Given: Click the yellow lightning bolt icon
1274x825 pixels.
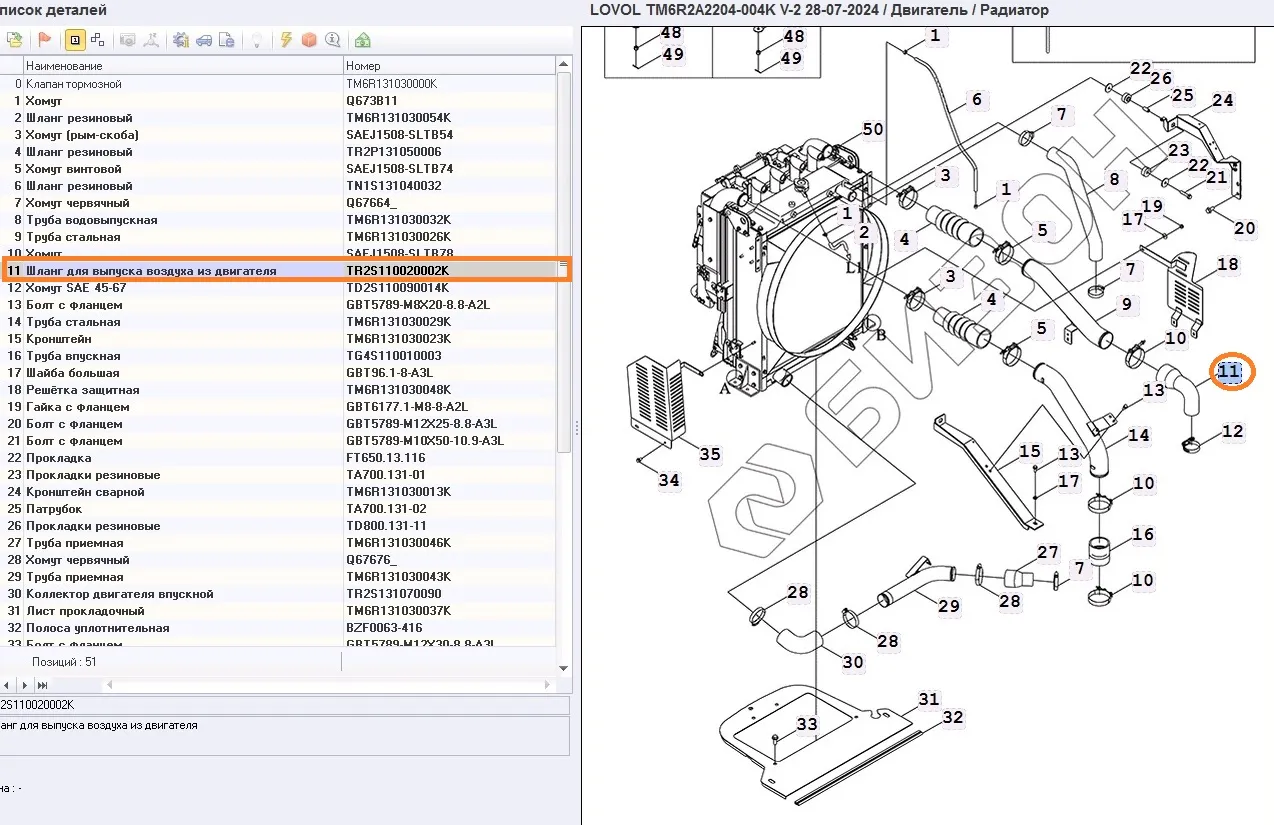Looking at the screenshot, I should [x=286, y=40].
